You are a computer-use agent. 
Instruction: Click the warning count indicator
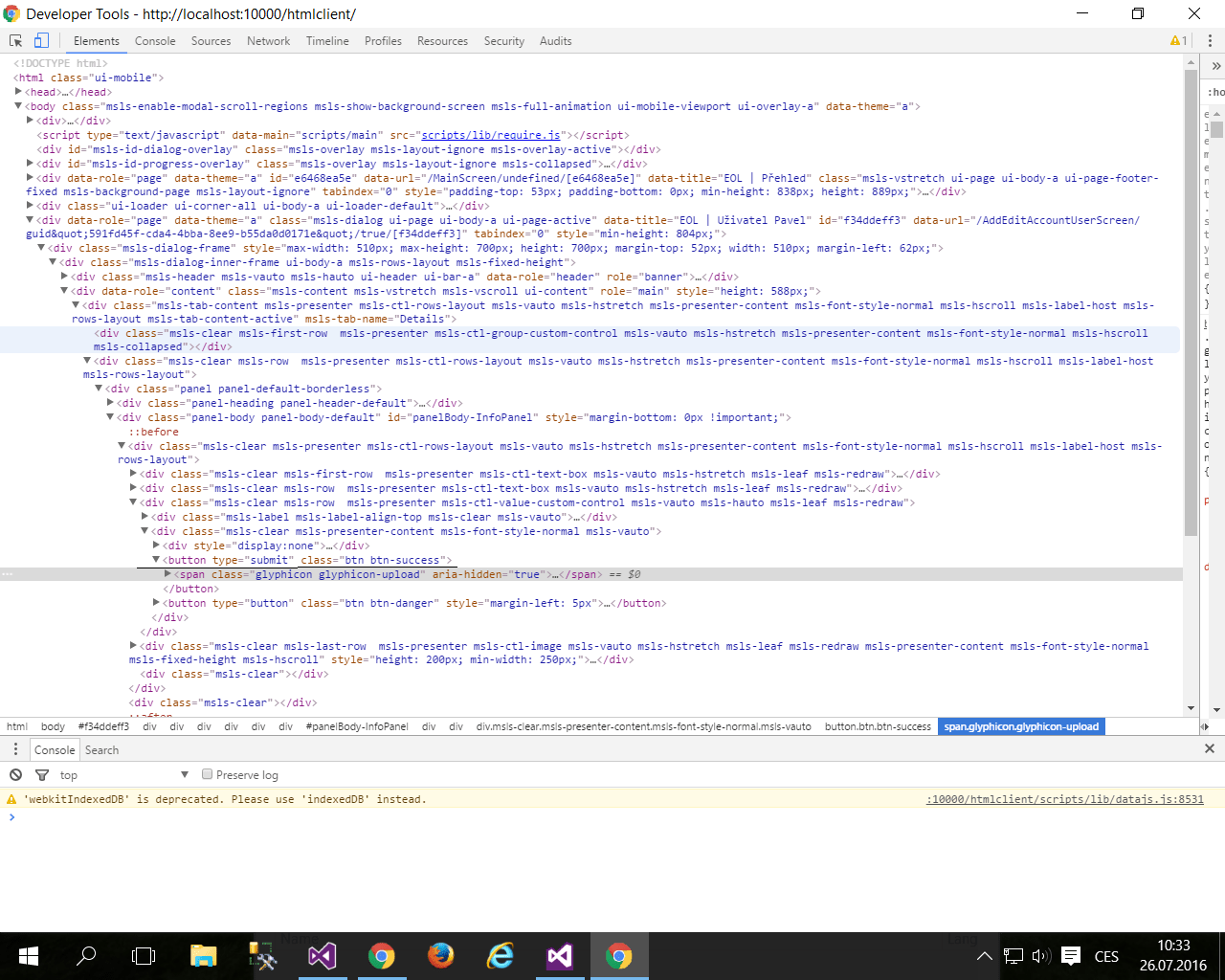[1178, 41]
